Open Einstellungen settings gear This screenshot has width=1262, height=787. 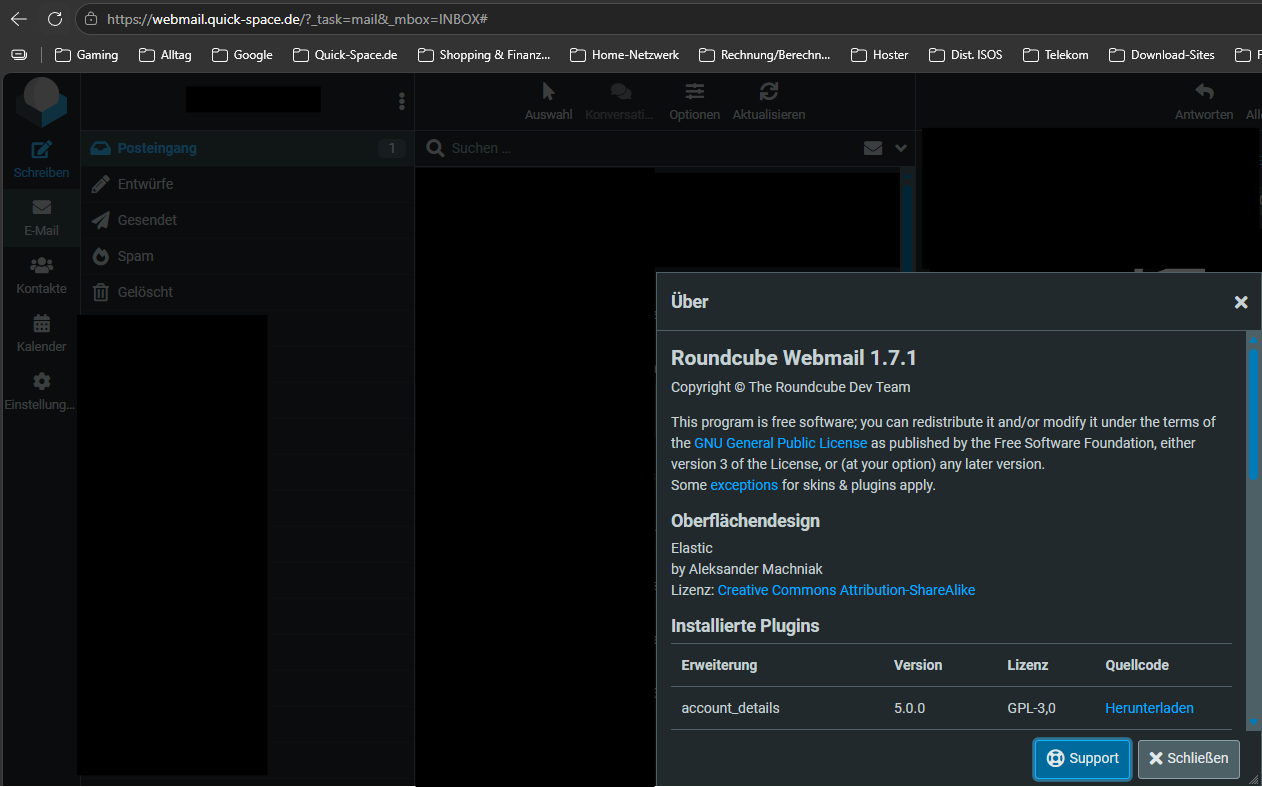[x=41, y=391]
